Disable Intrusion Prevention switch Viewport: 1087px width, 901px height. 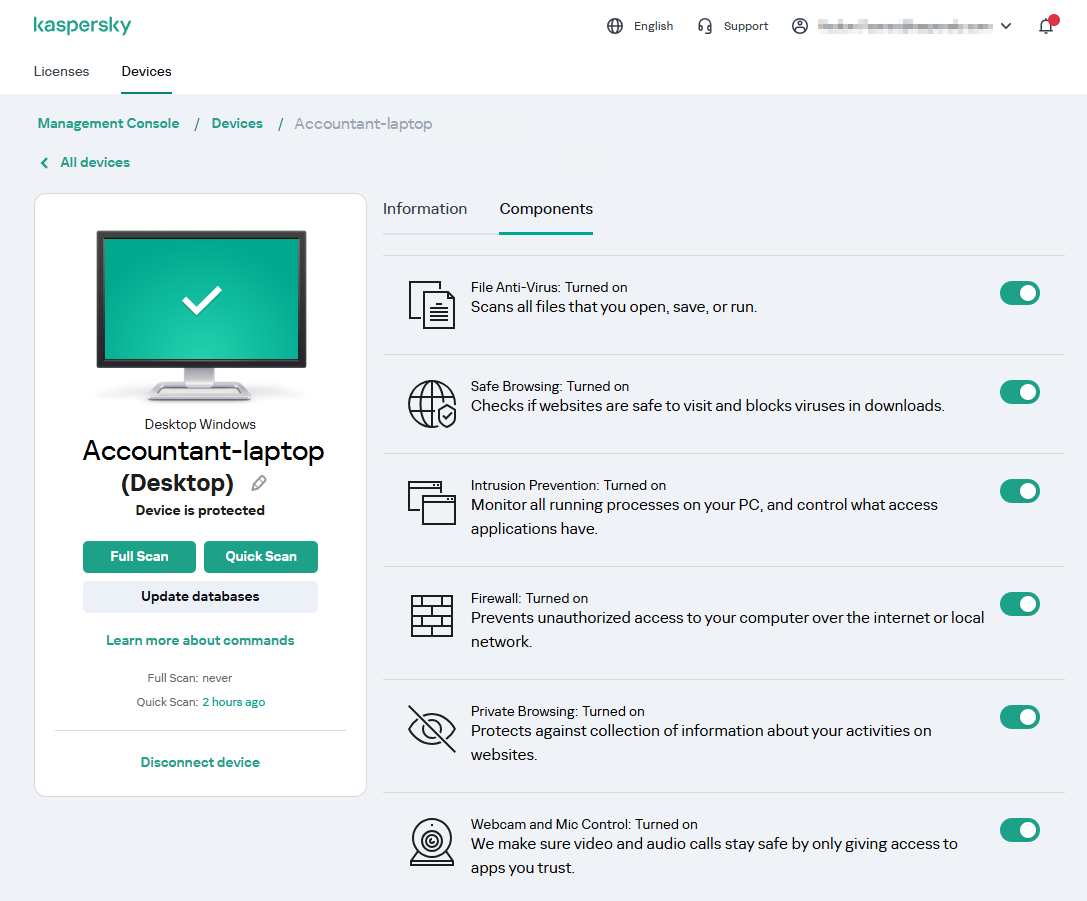point(1019,491)
